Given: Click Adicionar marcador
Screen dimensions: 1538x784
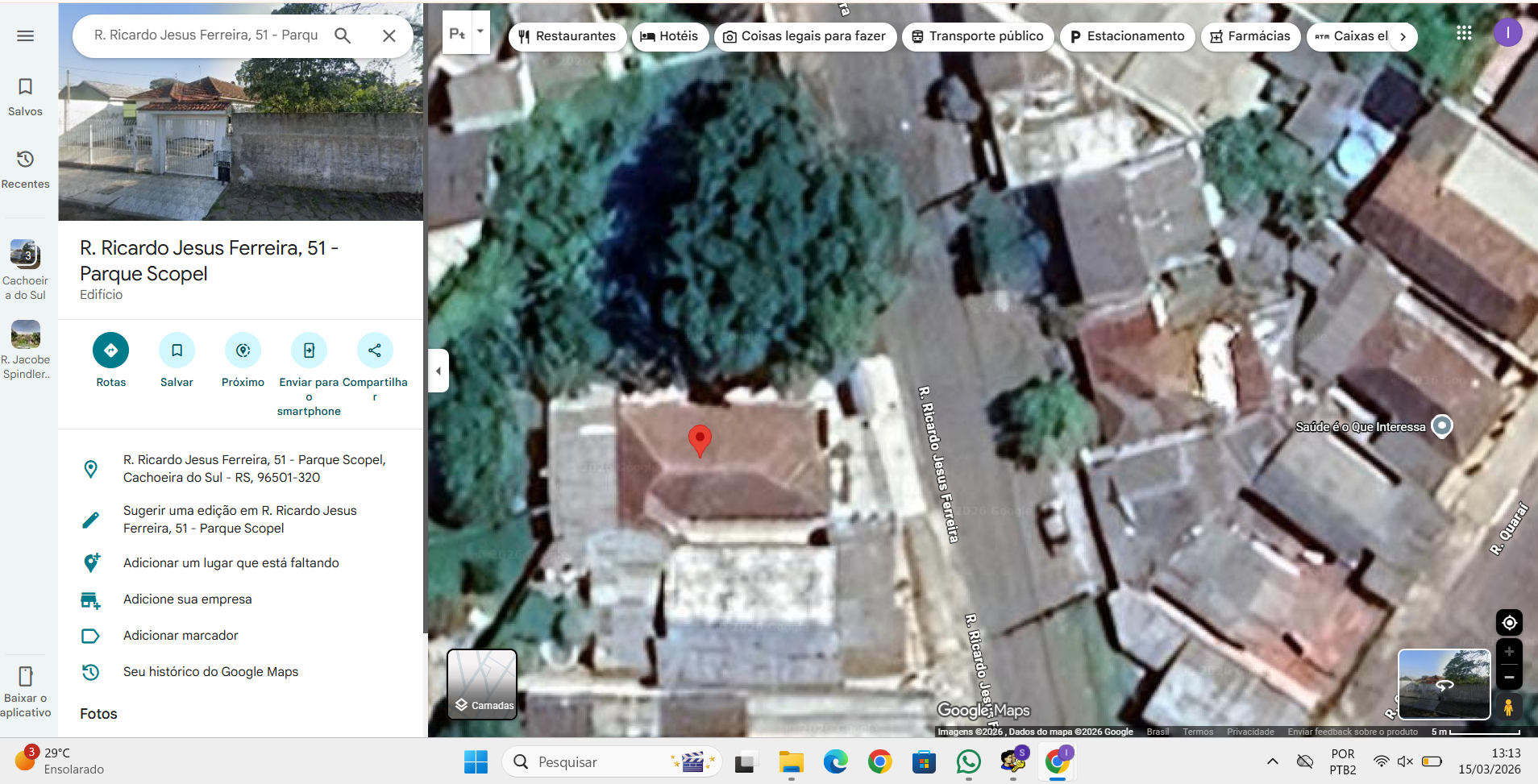Looking at the screenshot, I should point(240,635).
